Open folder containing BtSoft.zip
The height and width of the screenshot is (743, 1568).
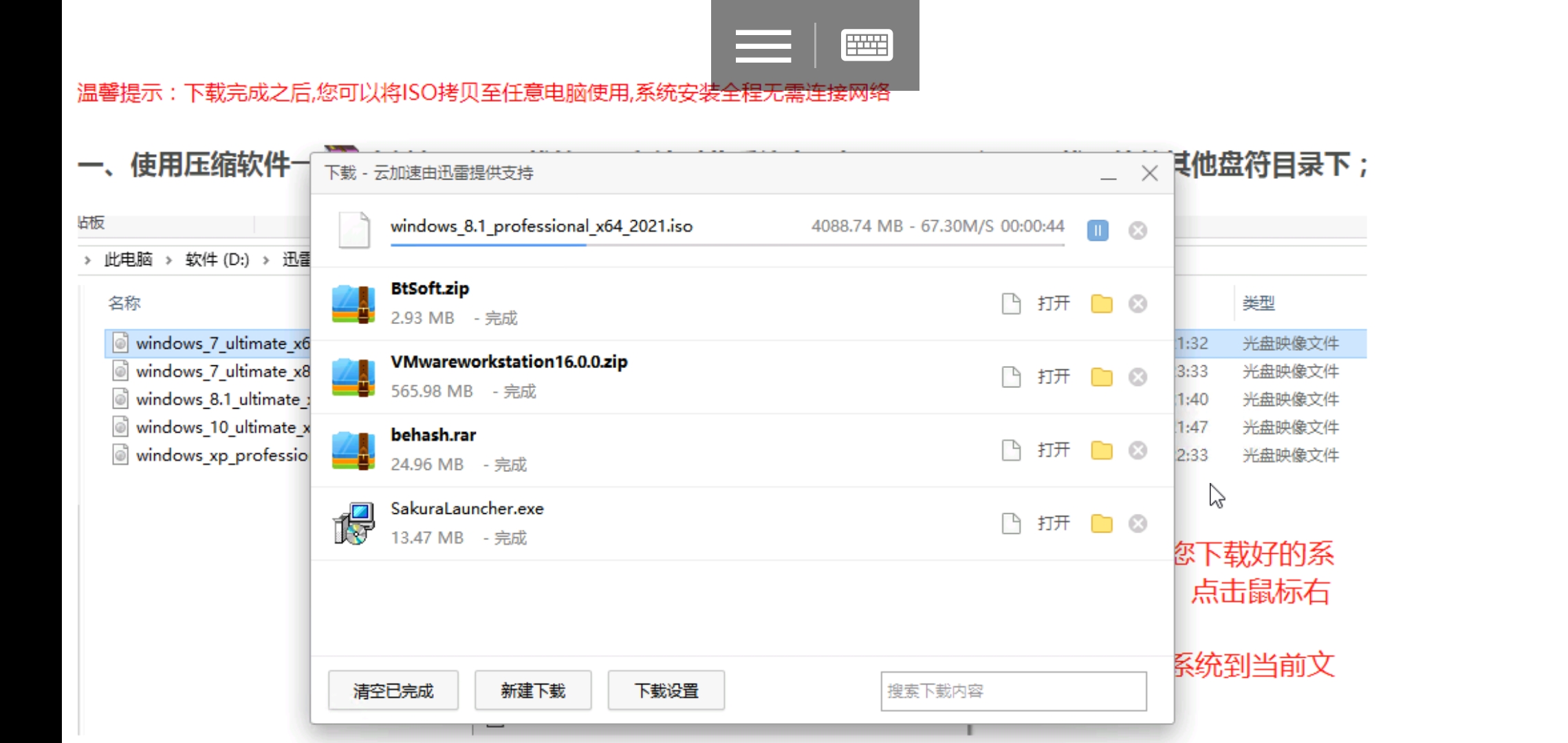pos(1101,304)
